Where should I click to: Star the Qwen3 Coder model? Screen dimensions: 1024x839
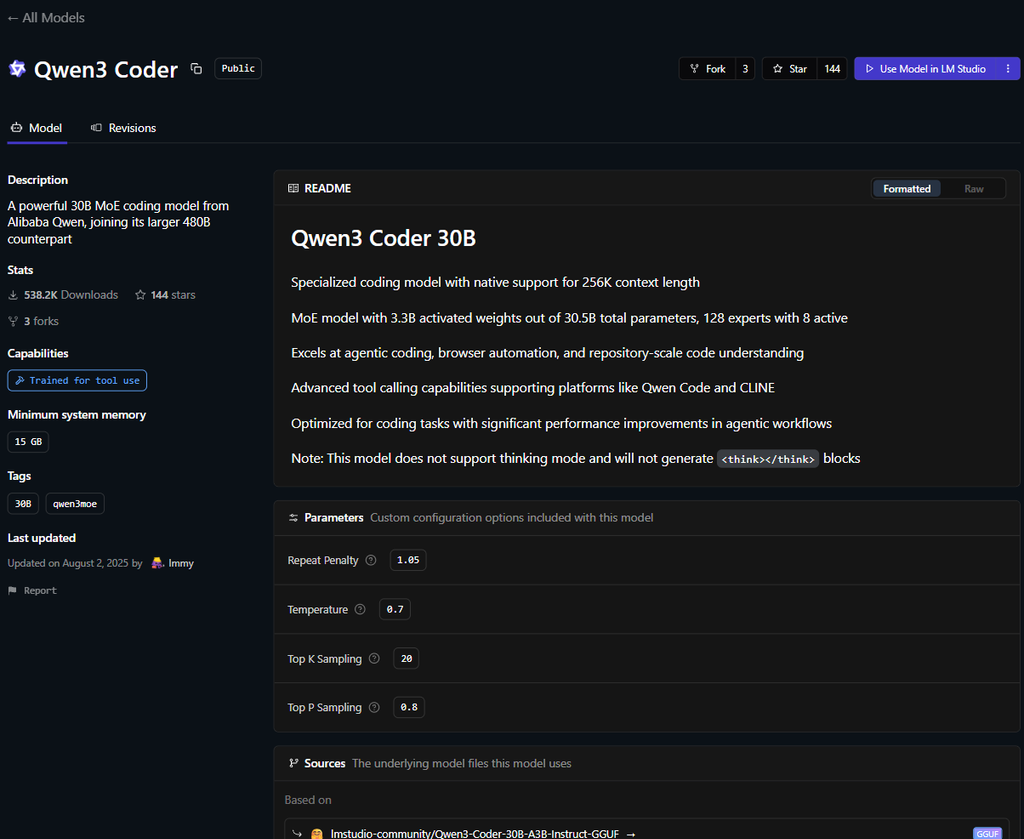[x=790, y=69]
